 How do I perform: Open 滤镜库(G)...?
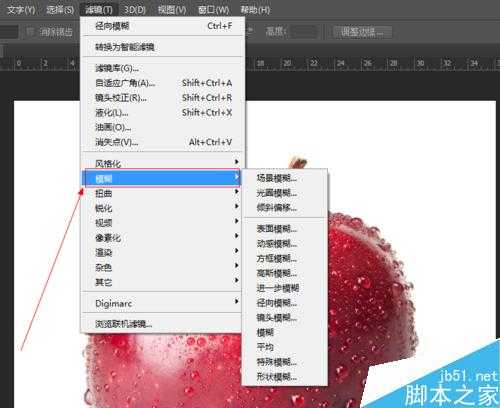pyautogui.click(x=163, y=68)
